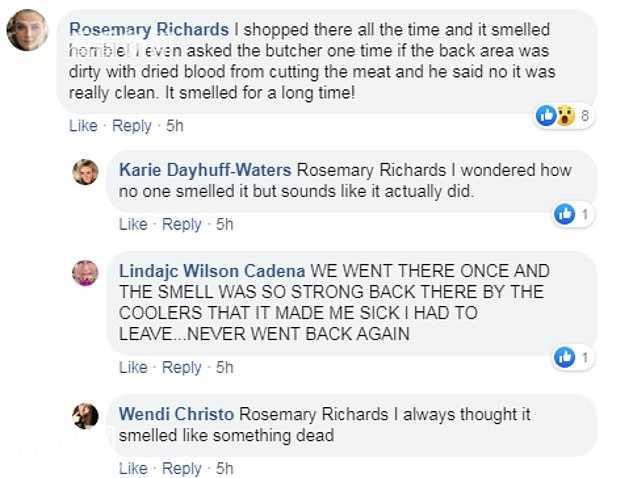Reply to Wendi Christo's comment
This screenshot has height=478, width=633.
pyautogui.click(x=182, y=469)
